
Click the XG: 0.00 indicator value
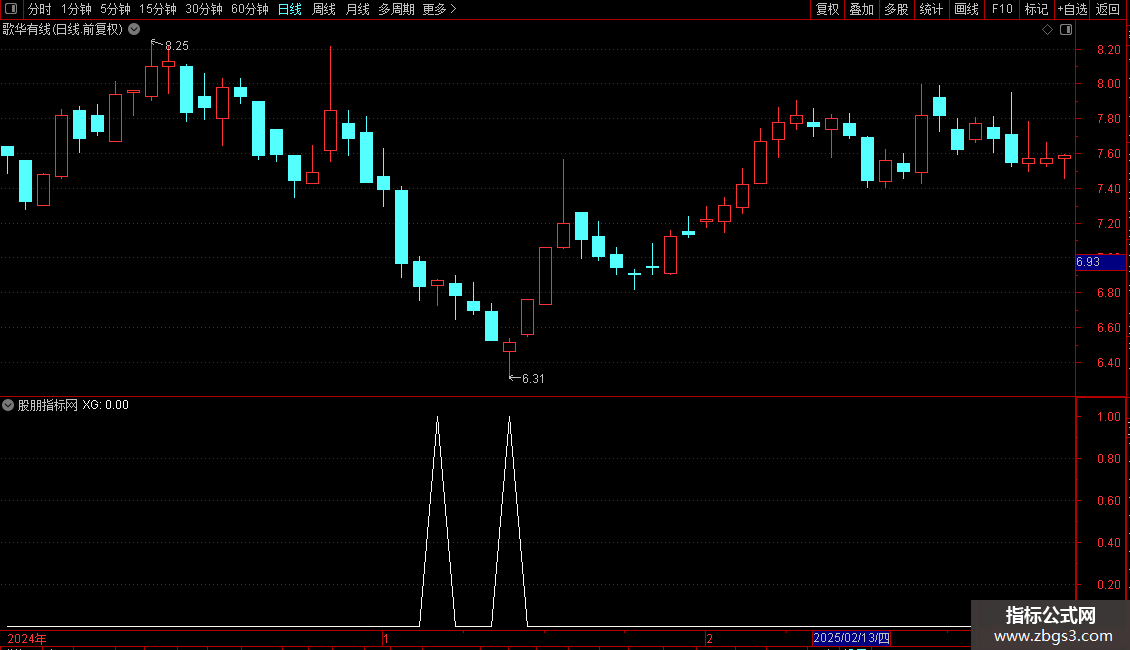105,405
